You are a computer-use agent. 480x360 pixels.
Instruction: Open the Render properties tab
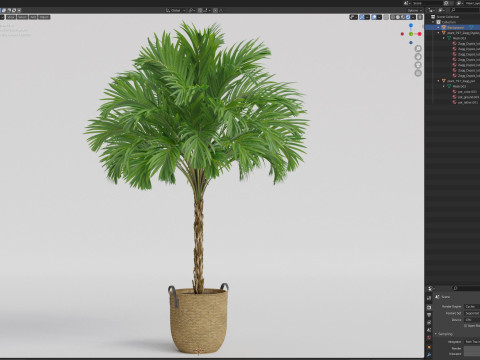click(x=429, y=307)
